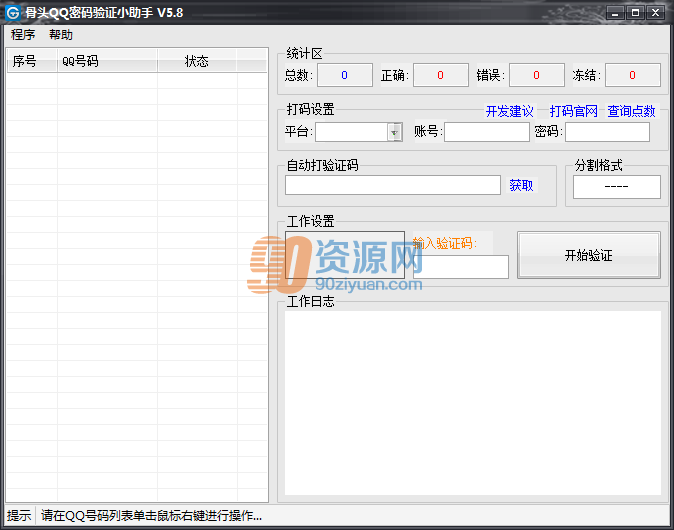This screenshot has height=530, width=674.
Task: Click status text 请在QQ号码列表单击鼠标右键进行操作...
Action: (151, 515)
